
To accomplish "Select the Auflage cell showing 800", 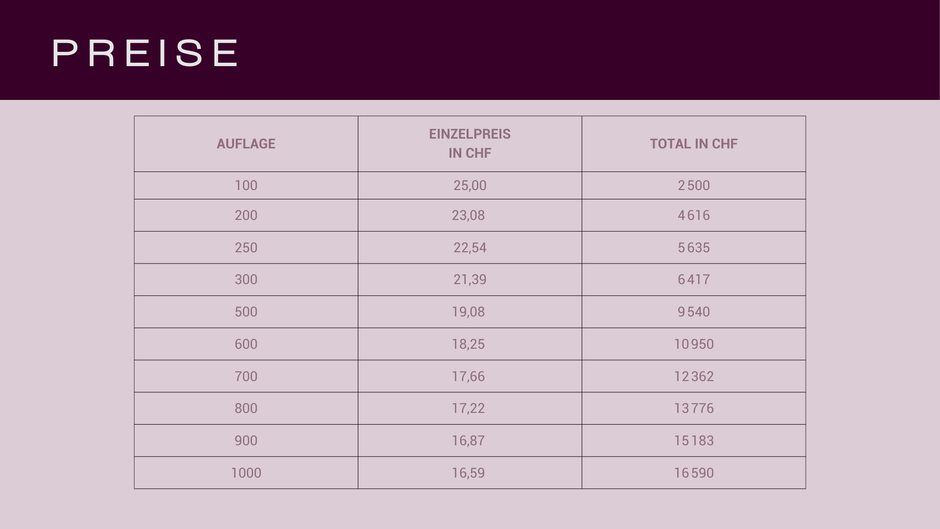I will click(x=246, y=408).
